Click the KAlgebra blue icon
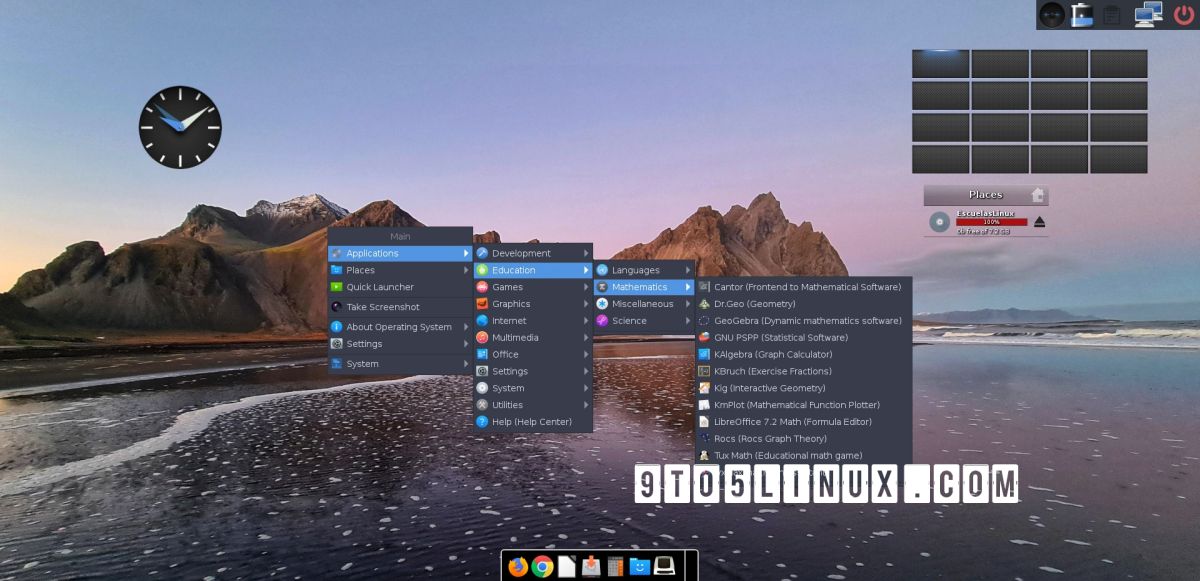 [704, 354]
